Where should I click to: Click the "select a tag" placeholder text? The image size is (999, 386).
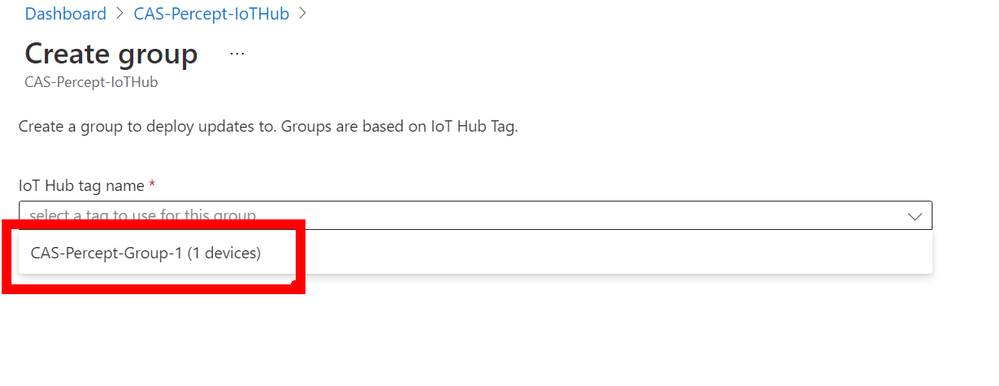point(143,215)
